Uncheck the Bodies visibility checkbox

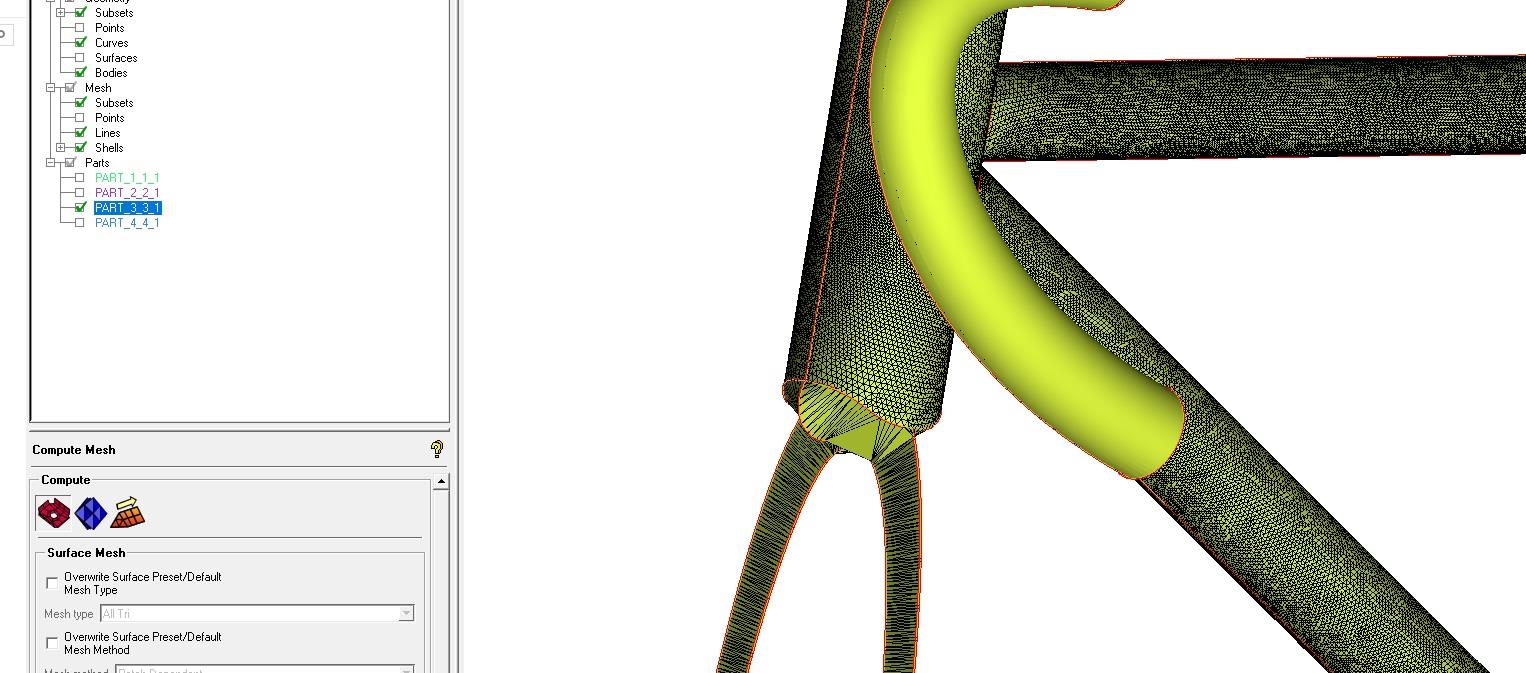point(80,72)
